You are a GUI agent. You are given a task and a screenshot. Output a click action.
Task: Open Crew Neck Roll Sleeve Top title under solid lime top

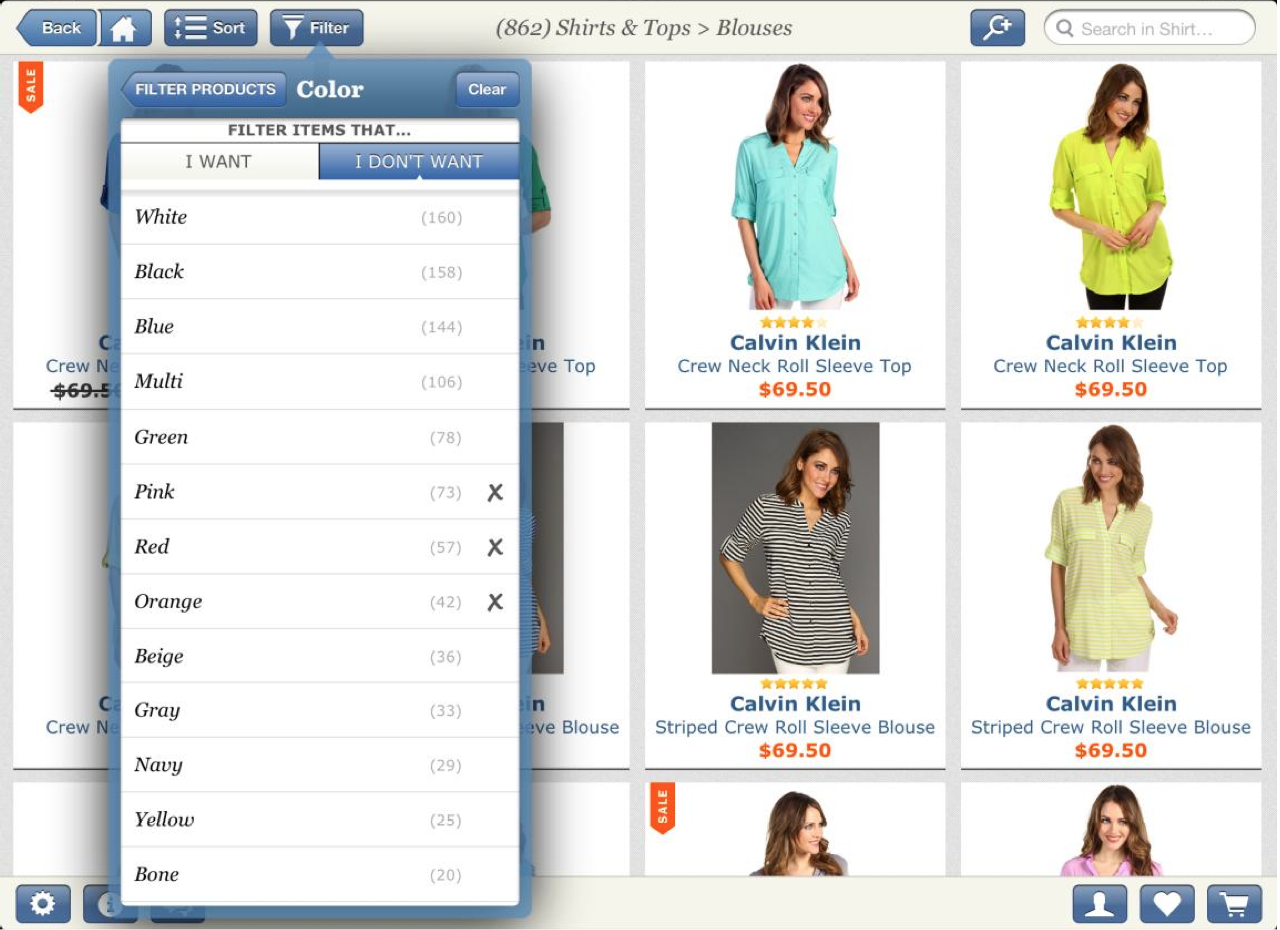point(1111,366)
